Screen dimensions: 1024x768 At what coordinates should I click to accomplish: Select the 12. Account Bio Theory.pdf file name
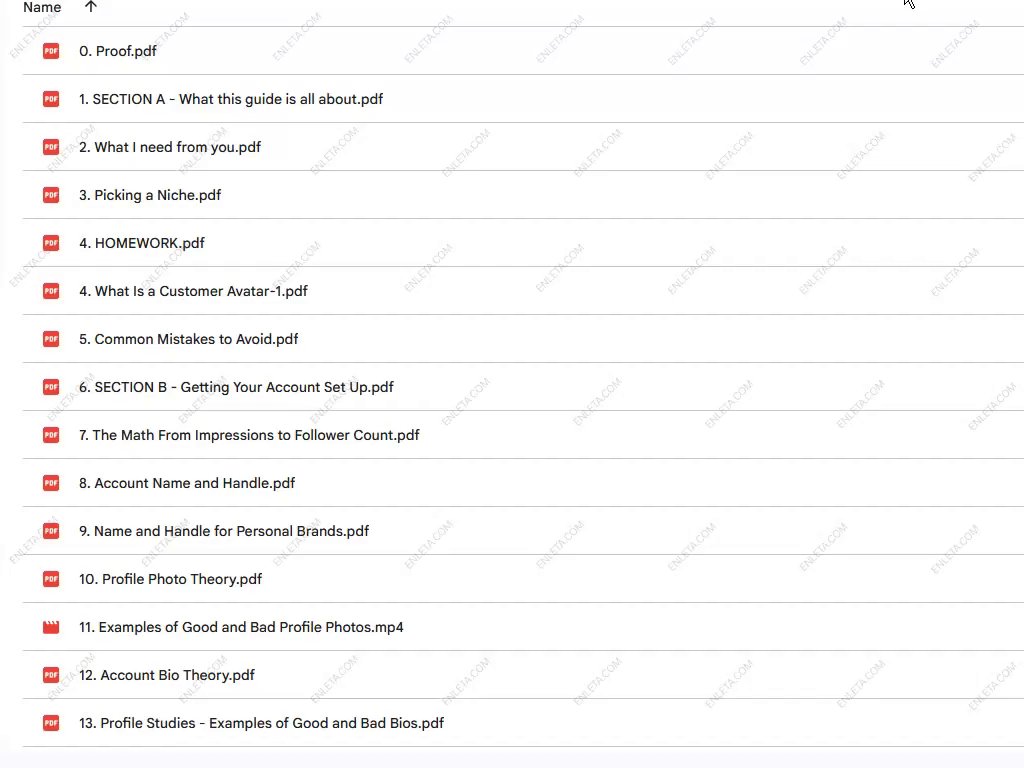coord(167,675)
